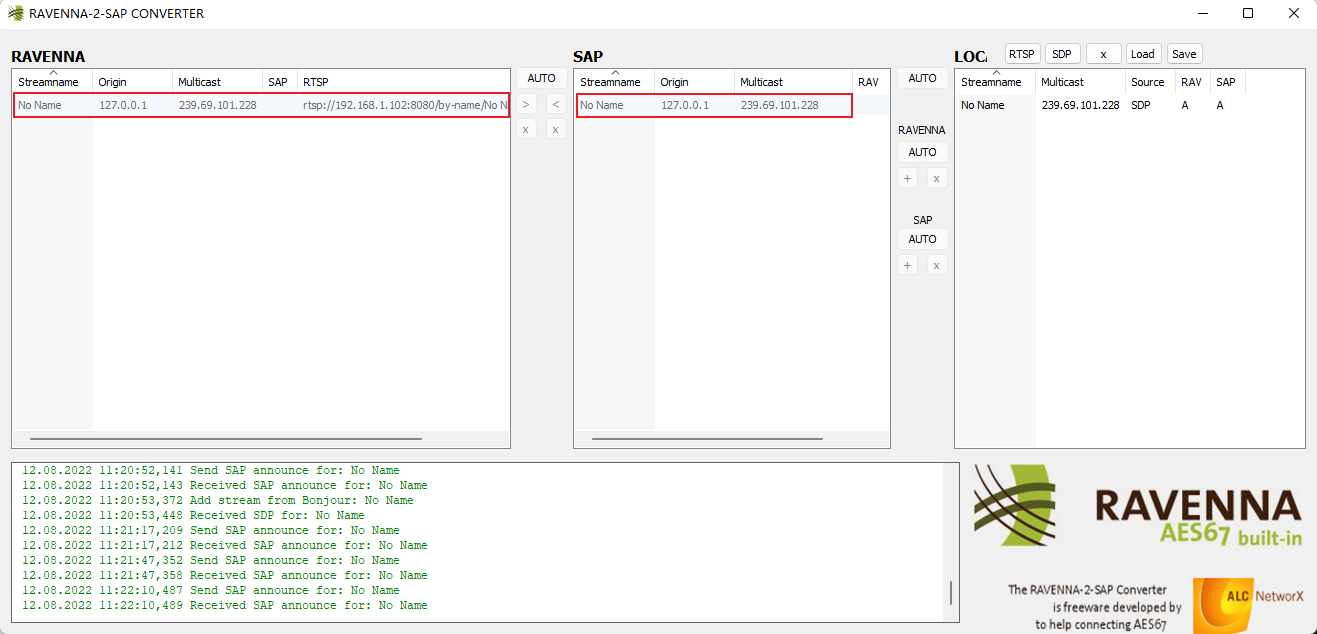This screenshot has height=634, width=1317.
Task: Sort LOC list by Streamname column header
Action: tap(995, 82)
